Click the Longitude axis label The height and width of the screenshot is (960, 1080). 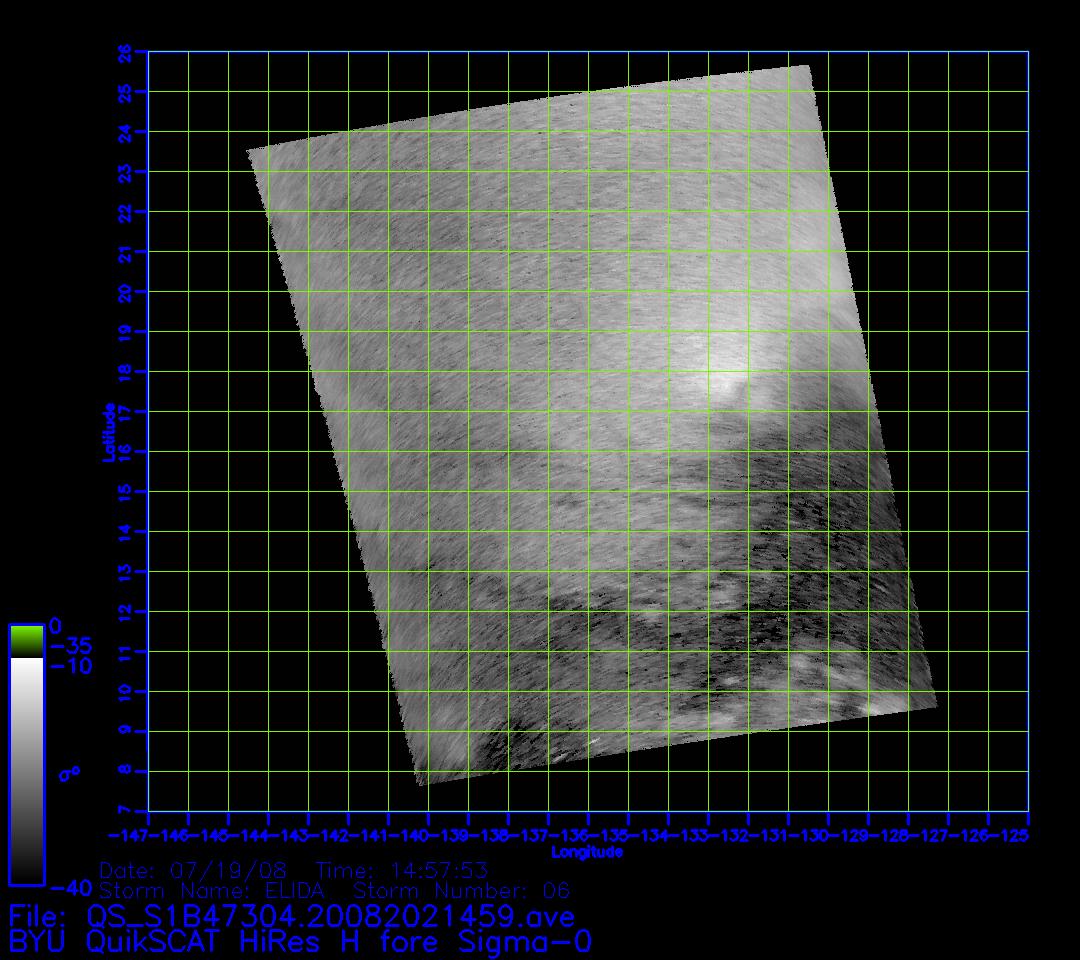(x=587, y=852)
